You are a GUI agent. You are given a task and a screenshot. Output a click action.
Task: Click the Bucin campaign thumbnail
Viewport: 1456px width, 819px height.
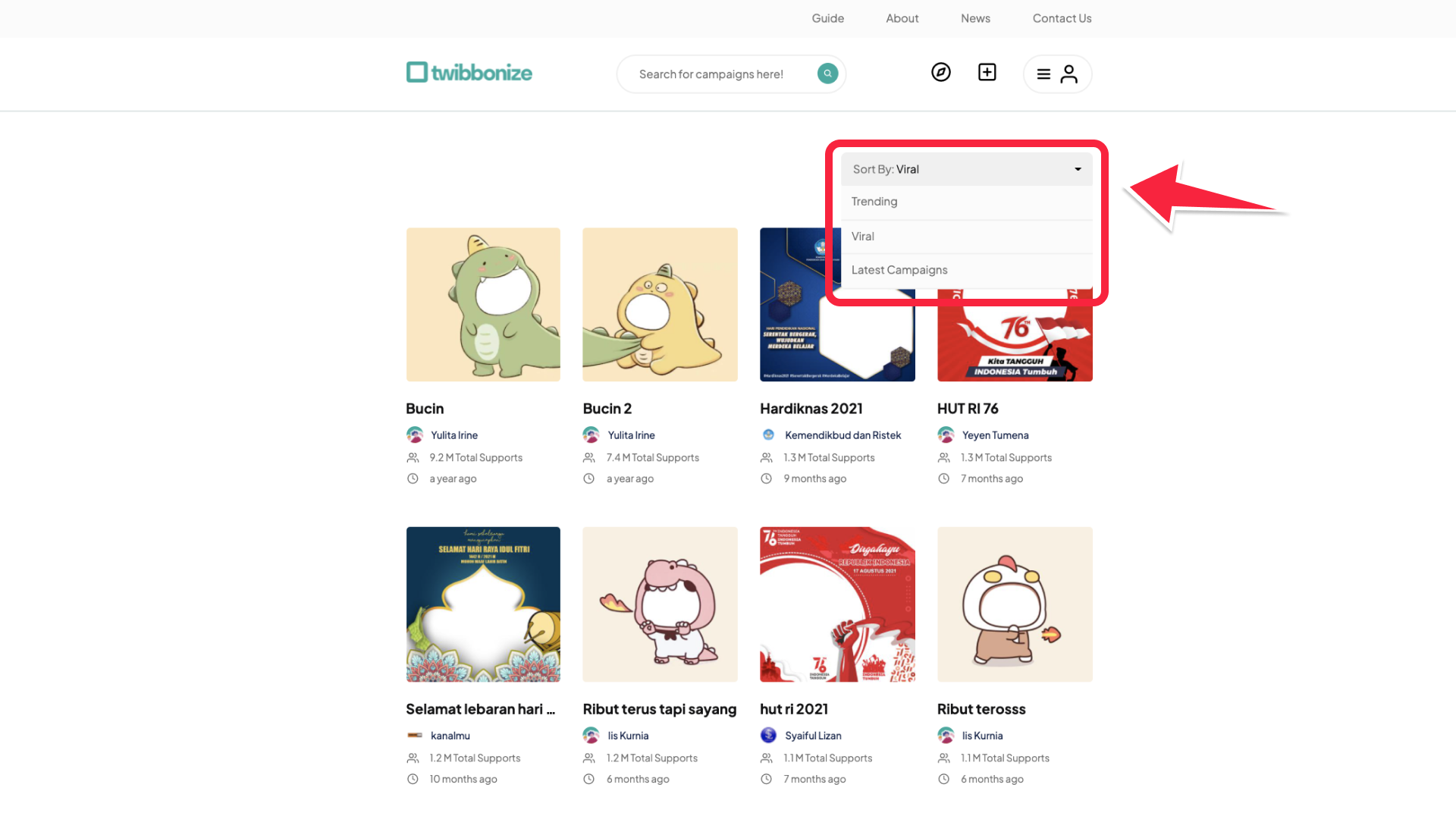click(x=482, y=304)
